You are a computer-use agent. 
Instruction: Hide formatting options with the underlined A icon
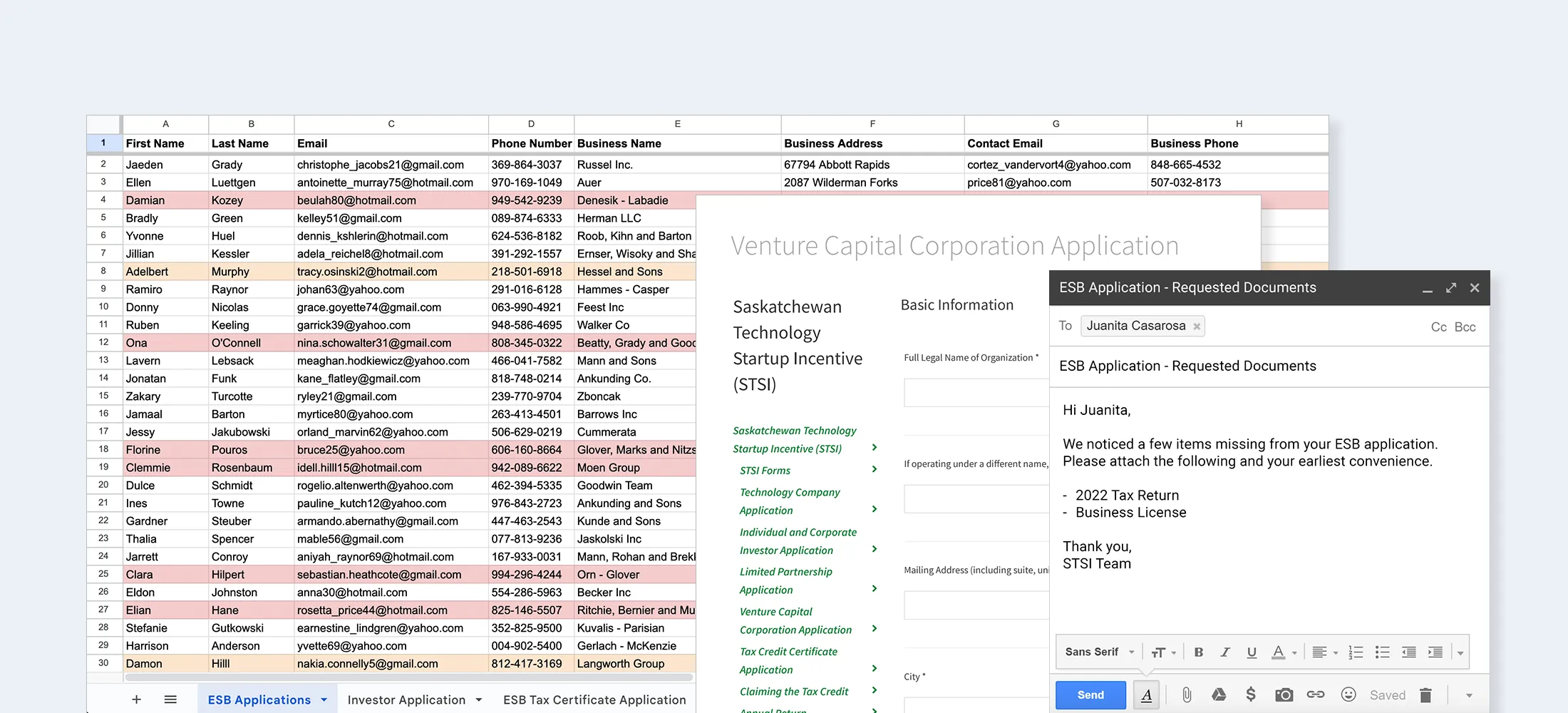(x=1146, y=694)
